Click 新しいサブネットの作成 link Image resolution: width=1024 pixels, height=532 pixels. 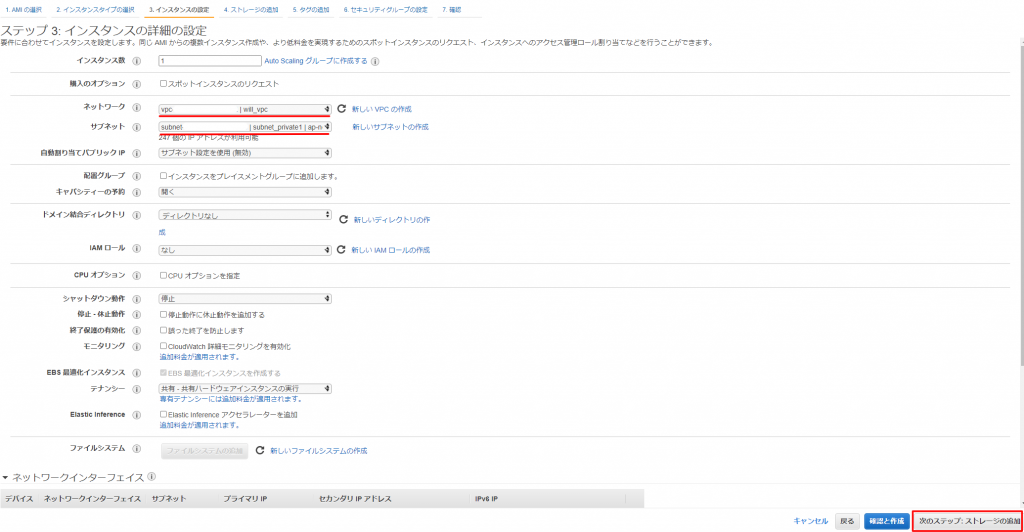click(391, 127)
